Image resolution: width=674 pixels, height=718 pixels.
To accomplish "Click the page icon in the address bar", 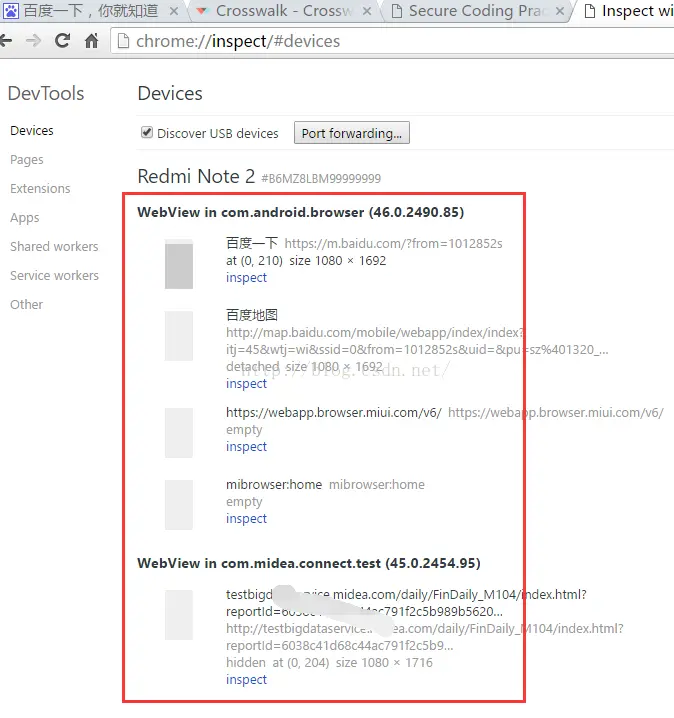I will [x=124, y=41].
